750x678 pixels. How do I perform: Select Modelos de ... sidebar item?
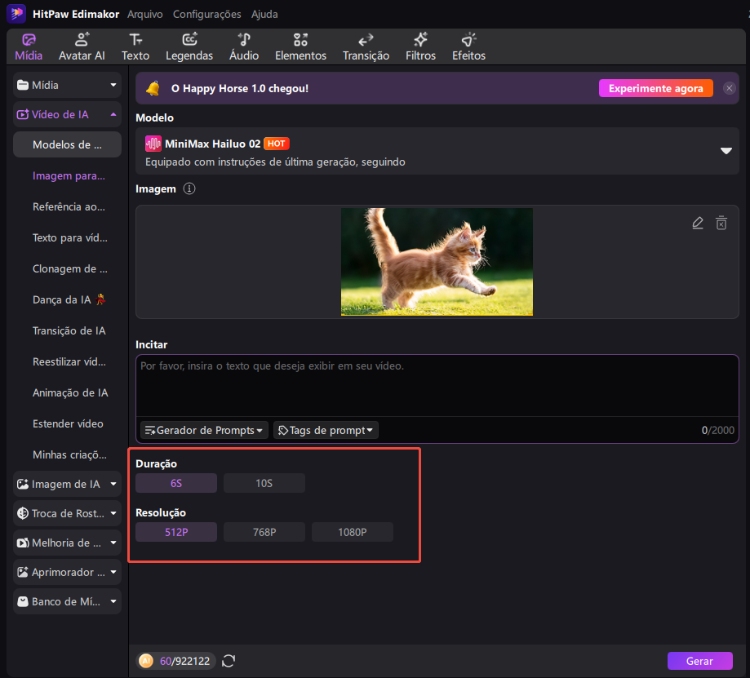[x=67, y=144]
